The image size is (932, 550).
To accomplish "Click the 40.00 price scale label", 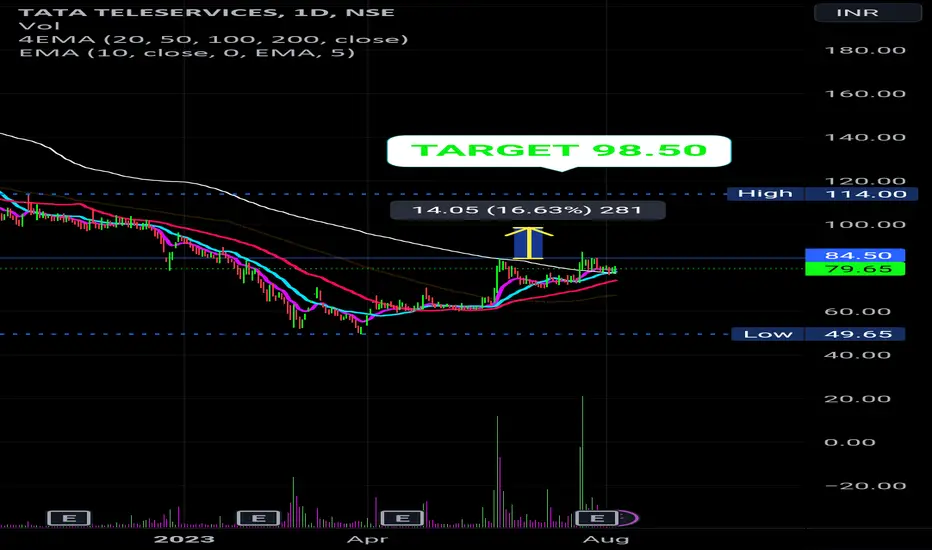I will 857,355.
